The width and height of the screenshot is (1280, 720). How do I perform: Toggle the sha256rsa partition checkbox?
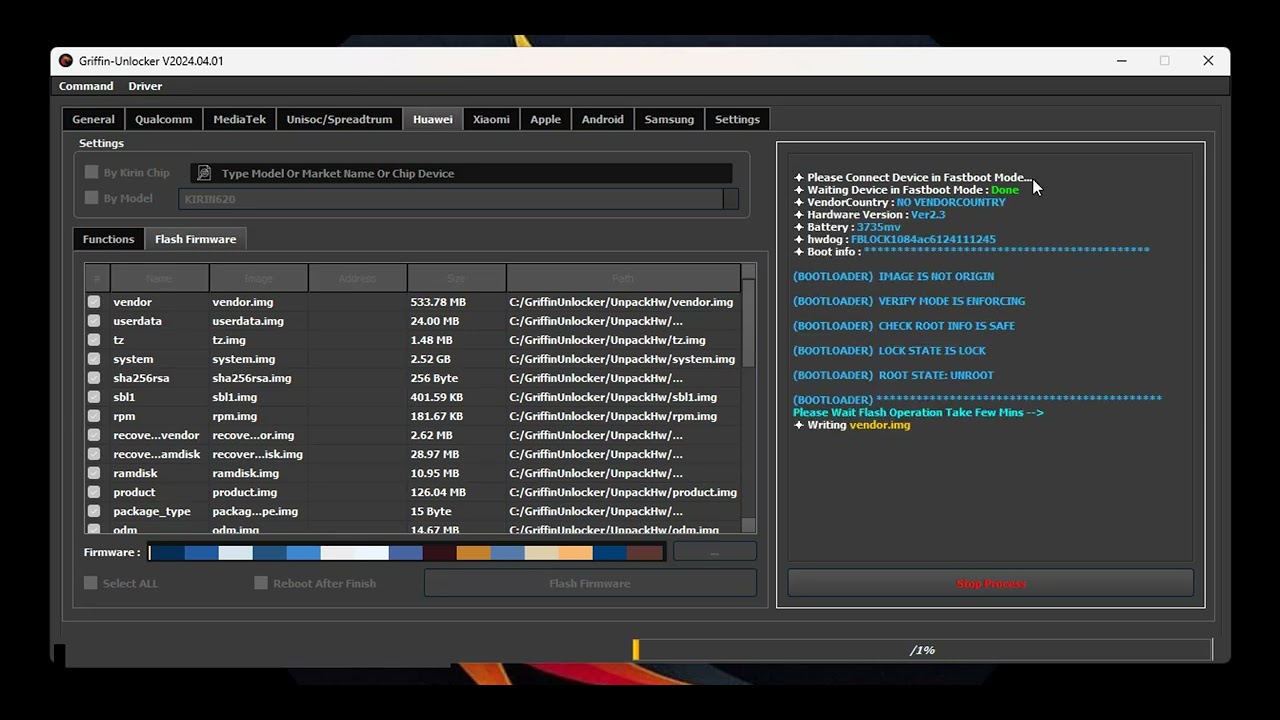coord(94,378)
